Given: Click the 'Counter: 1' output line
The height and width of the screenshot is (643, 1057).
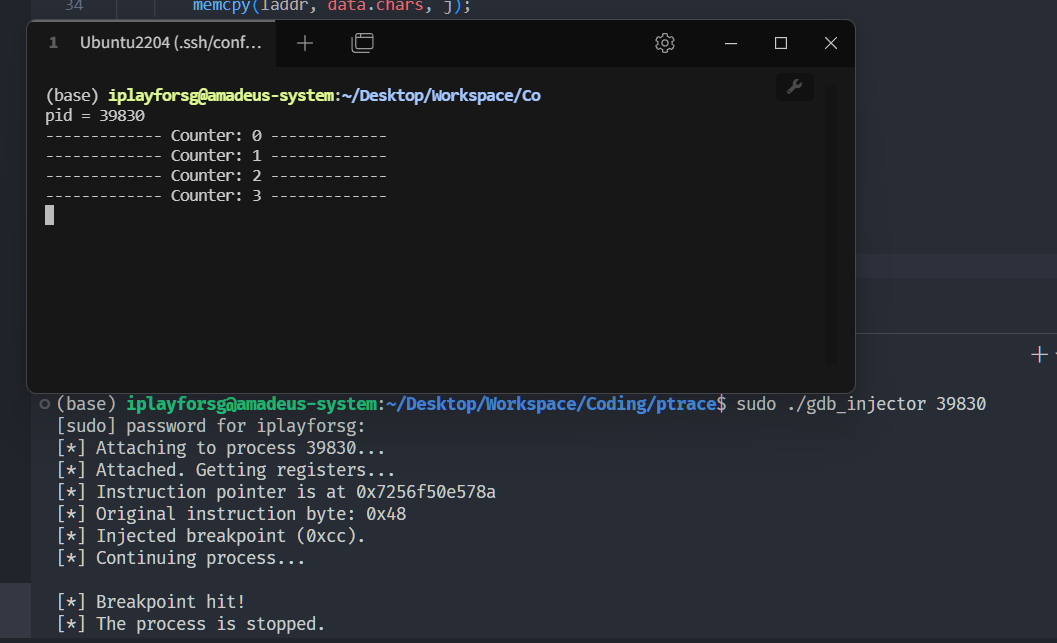Looking at the screenshot, I should (x=216, y=156).
